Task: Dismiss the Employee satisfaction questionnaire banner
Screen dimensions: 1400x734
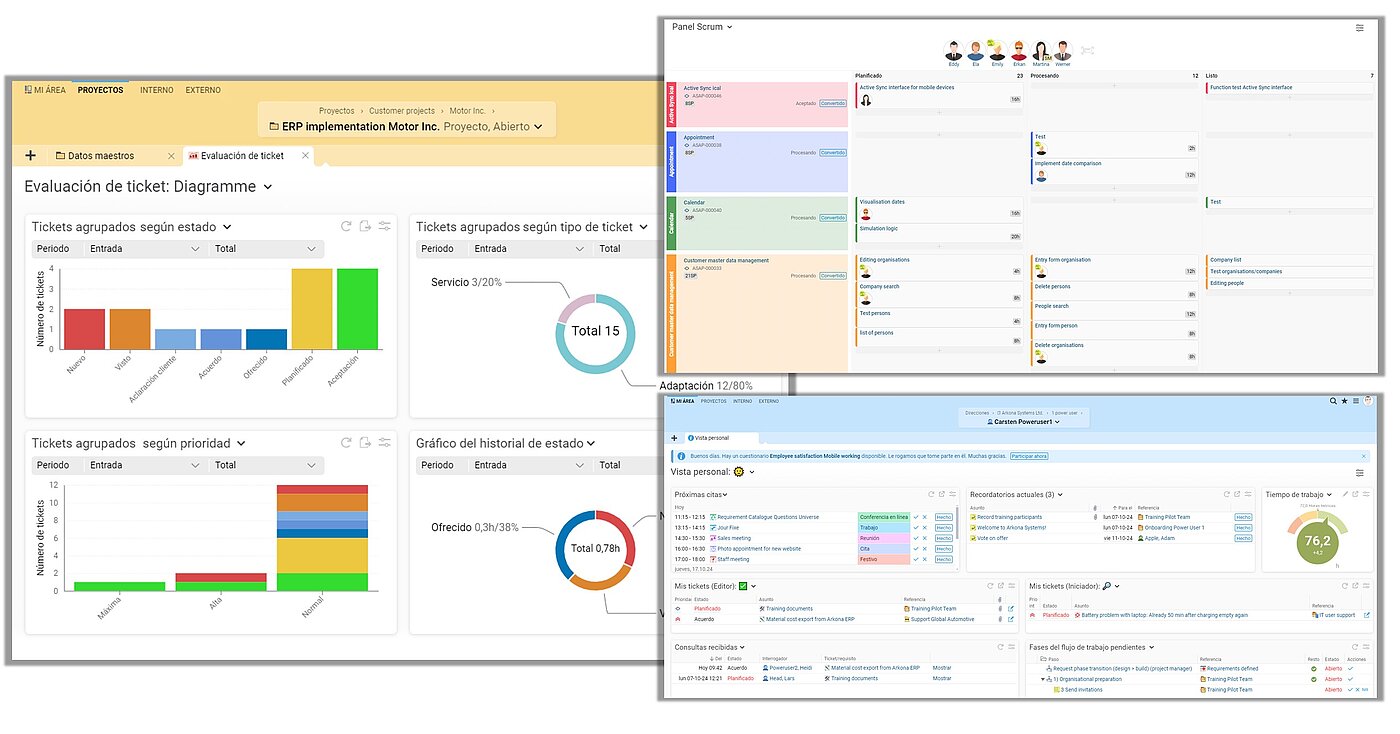Action: click(1365, 456)
